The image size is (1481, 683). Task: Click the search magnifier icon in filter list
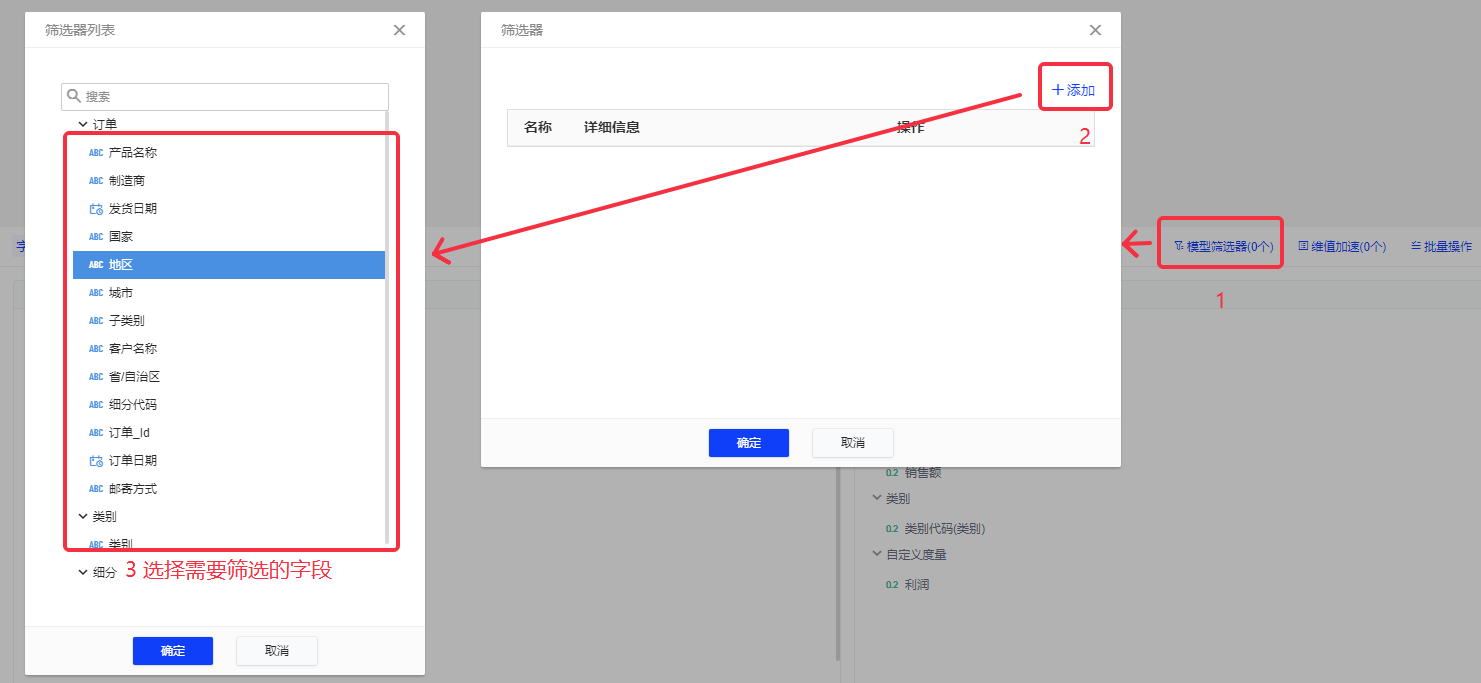[74, 97]
